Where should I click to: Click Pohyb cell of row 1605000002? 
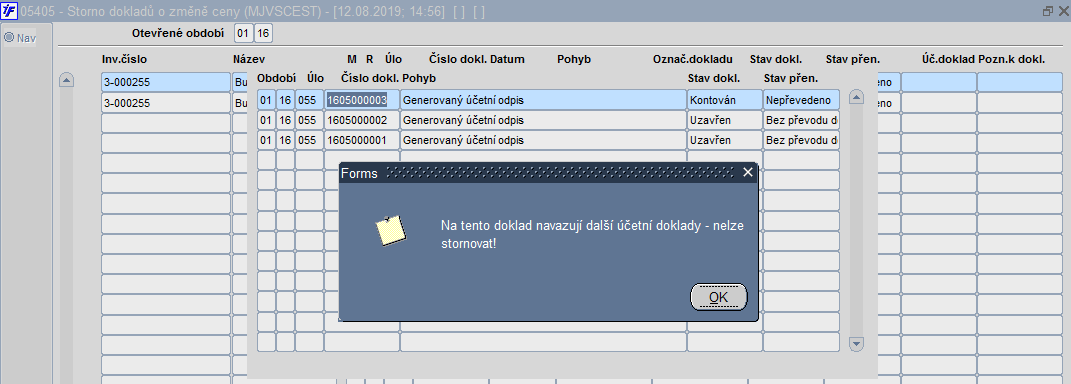[543, 120]
